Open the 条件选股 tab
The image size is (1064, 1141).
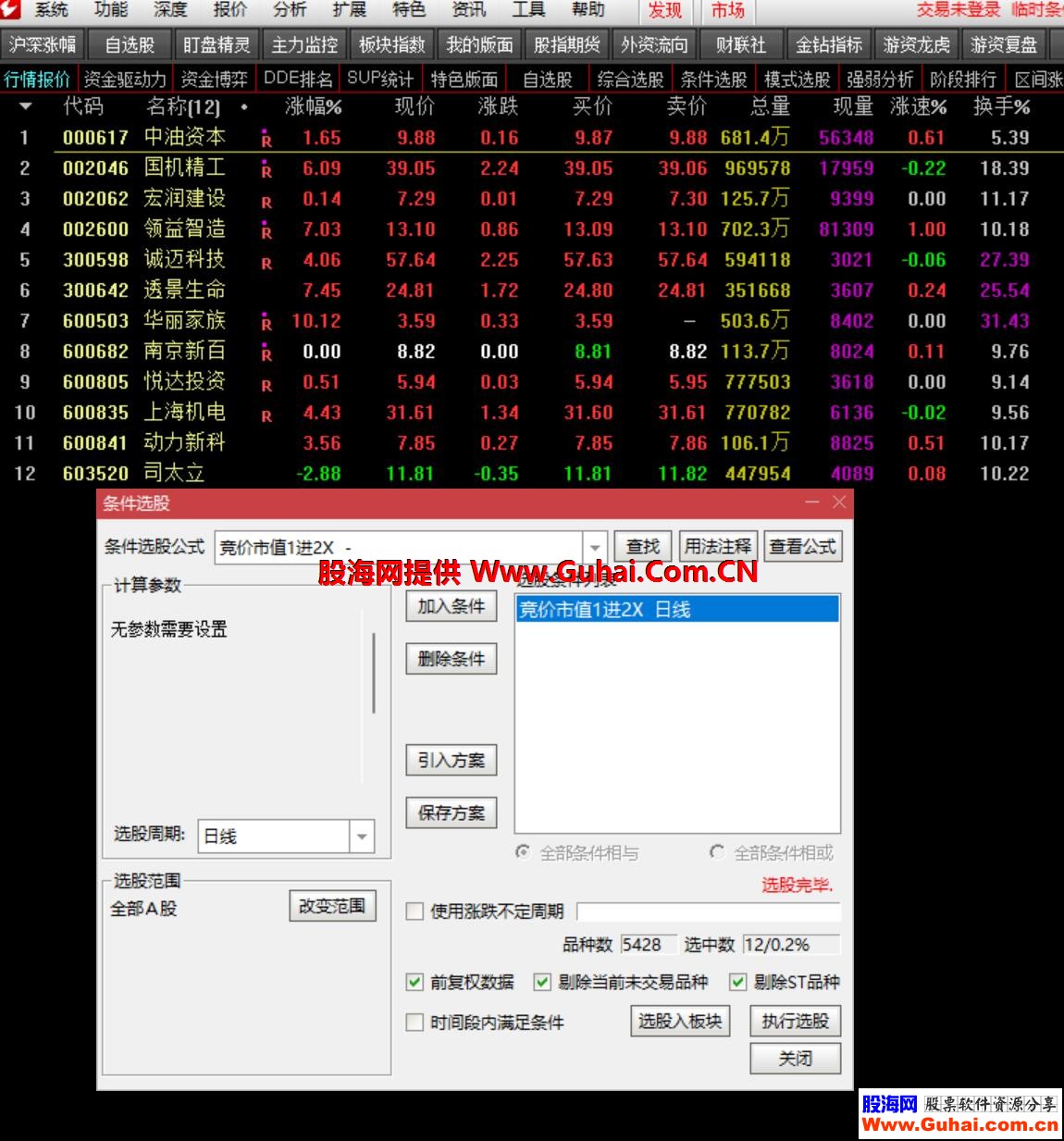(713, 80)
